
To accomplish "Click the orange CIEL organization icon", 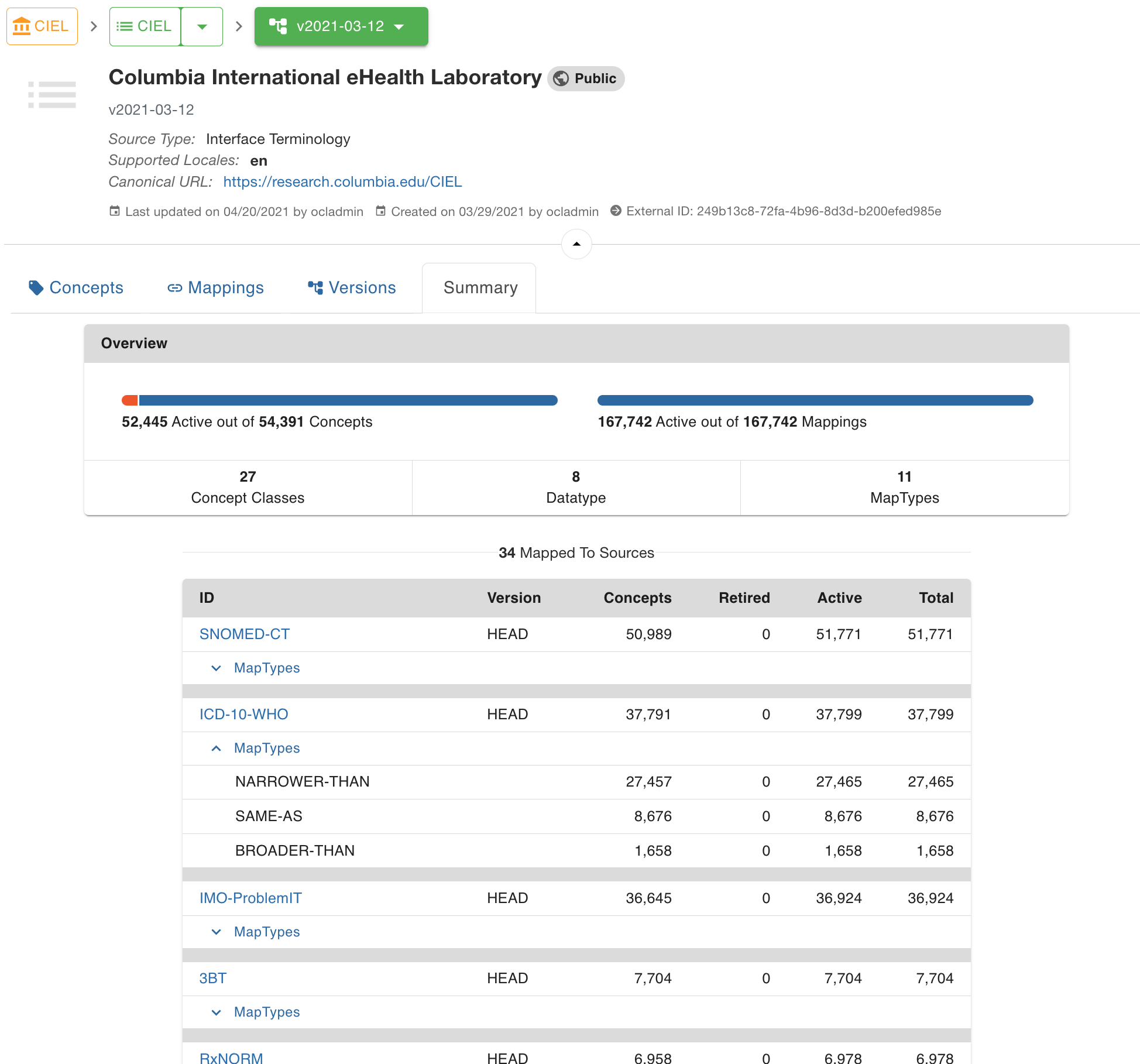I will (22, 26).
